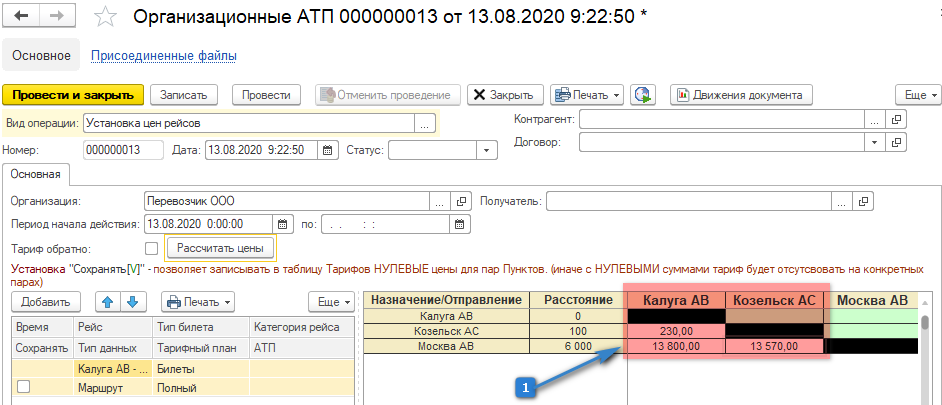
Task: Click inside the Номер input field
Action: pyautogui.click(x=123, y=150)
